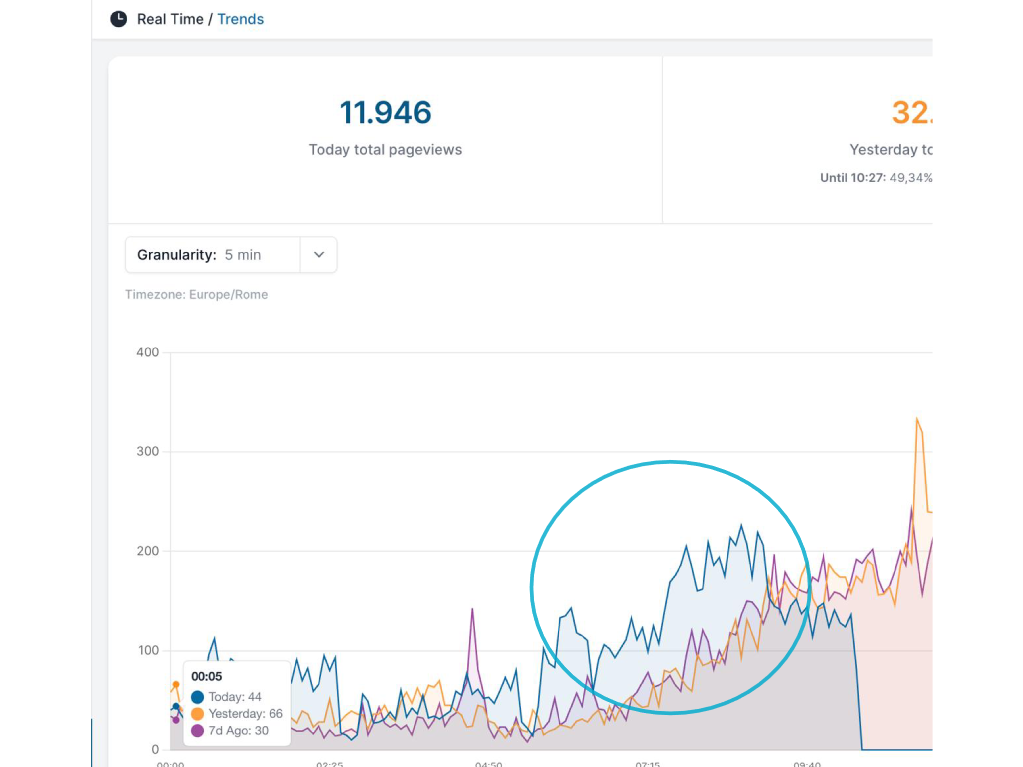Click the orange data point marker at chart start

pyautogui.click(x=176, y=685)
